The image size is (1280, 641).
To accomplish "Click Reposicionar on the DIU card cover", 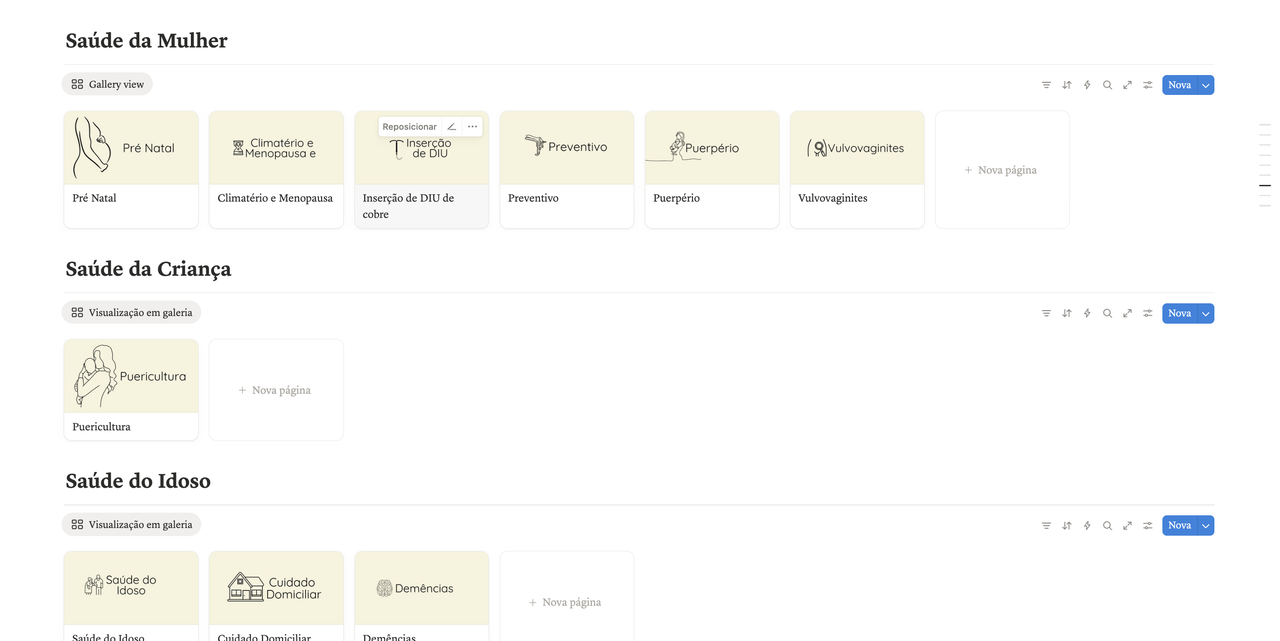I will click(x=409, y=127).
